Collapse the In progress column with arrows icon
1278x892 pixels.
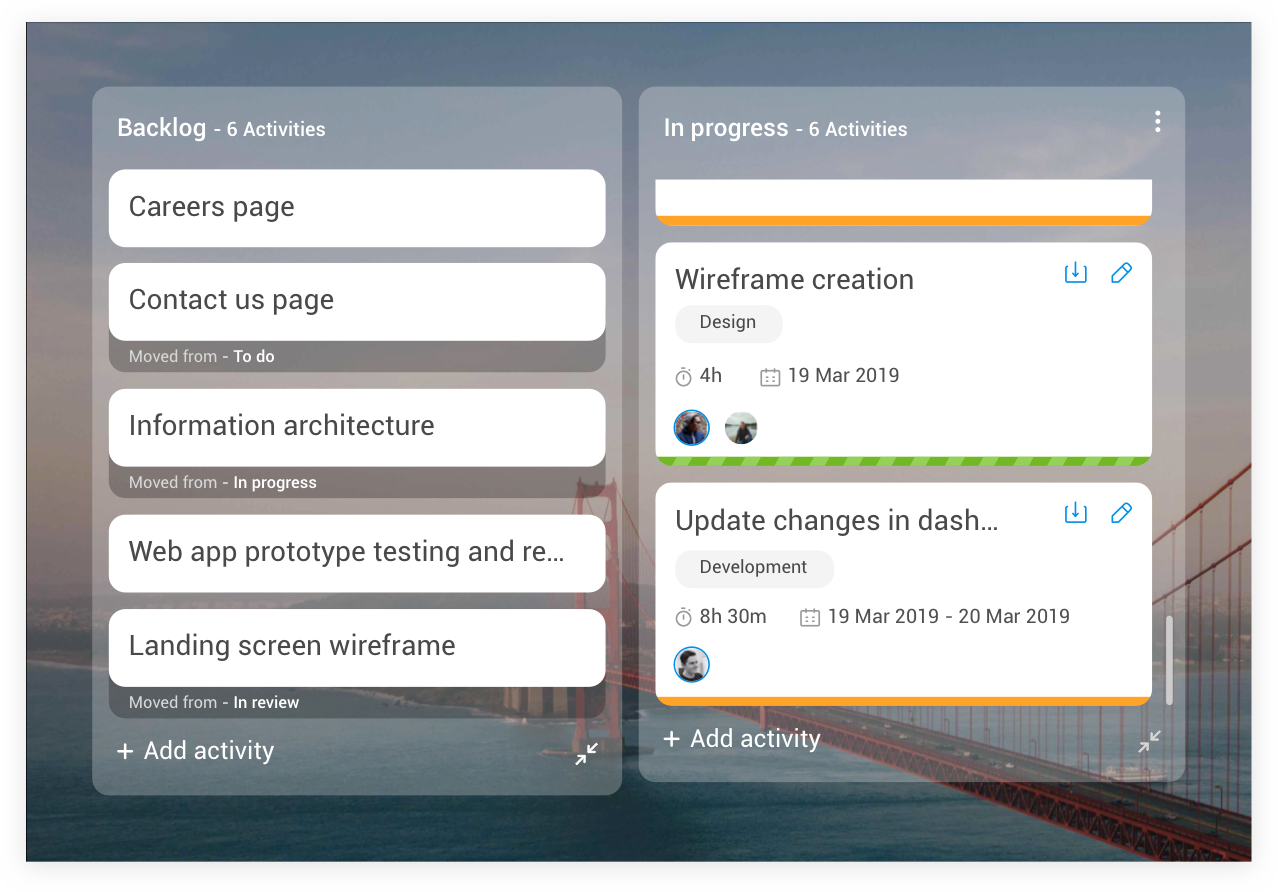point(1149,741)
